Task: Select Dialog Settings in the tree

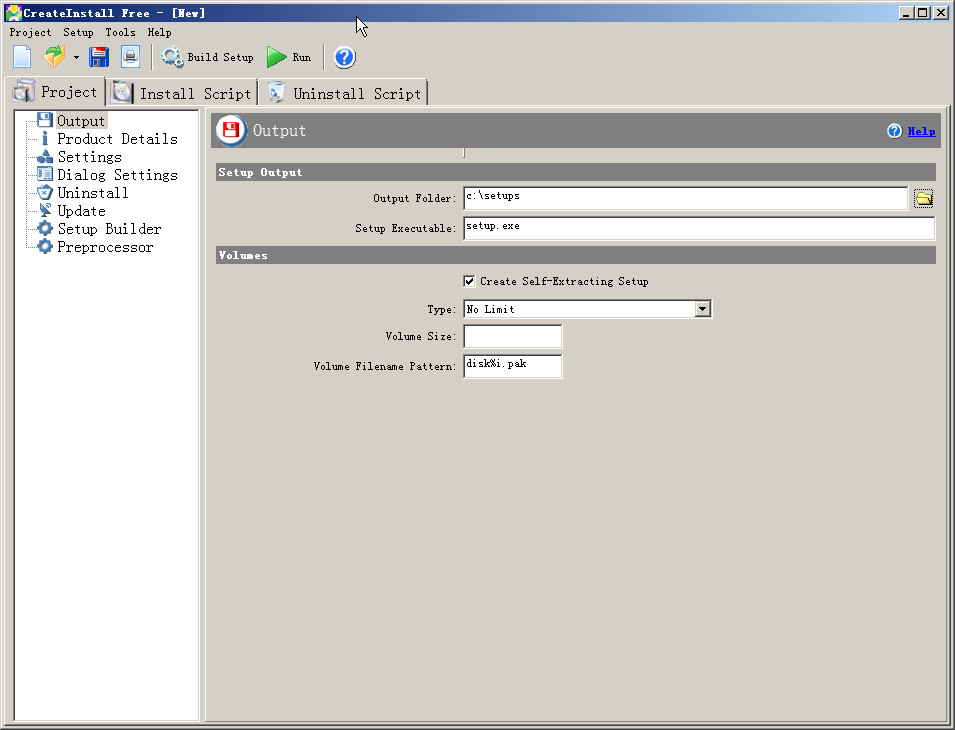Action: [117, 175]
